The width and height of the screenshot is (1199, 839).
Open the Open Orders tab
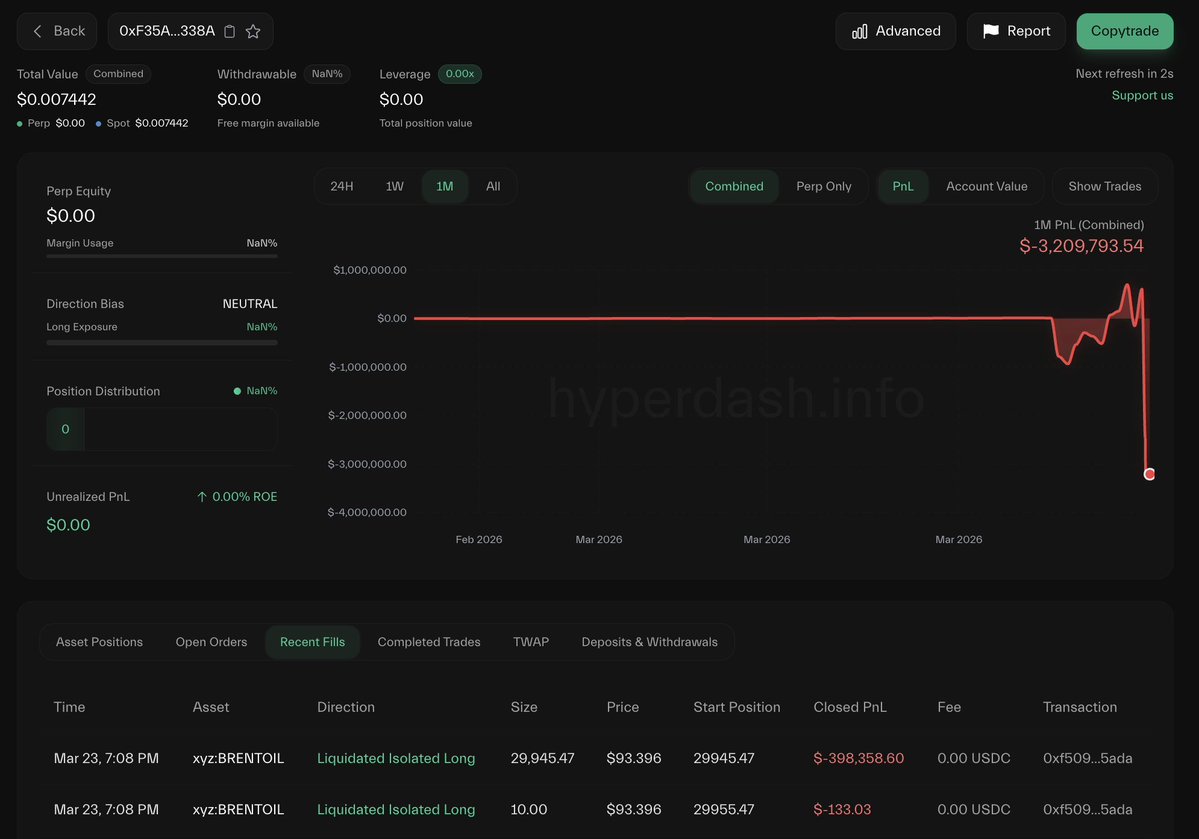(211, 642)
